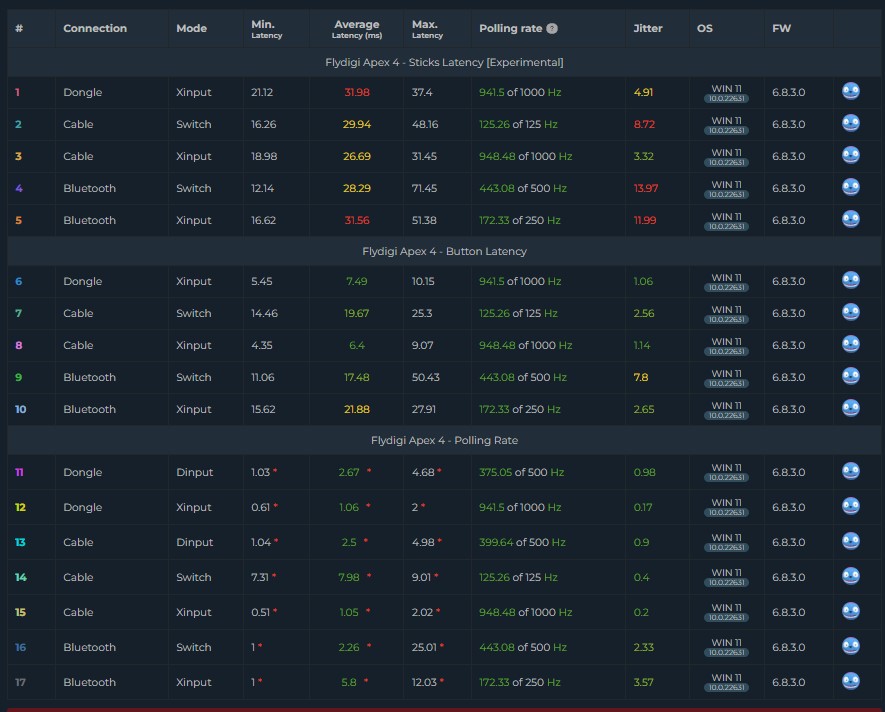The image size is (885, 712).
Task: Click the max latency value 25.01
Action: tap(424, 648)
